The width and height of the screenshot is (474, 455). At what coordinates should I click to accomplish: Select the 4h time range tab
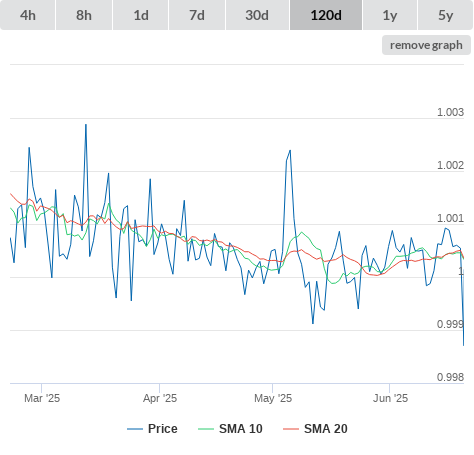(28, 15)
